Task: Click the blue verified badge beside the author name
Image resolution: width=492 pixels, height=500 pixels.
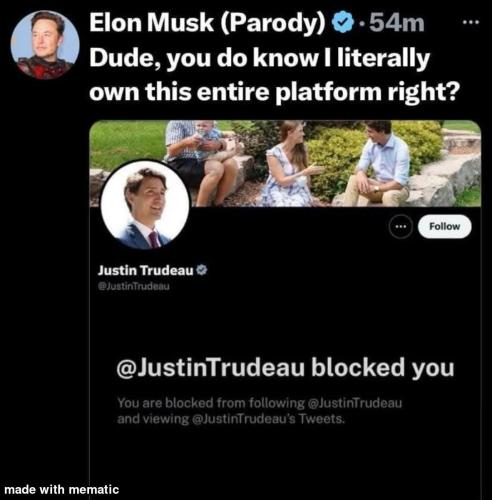Action: [343, 22]
